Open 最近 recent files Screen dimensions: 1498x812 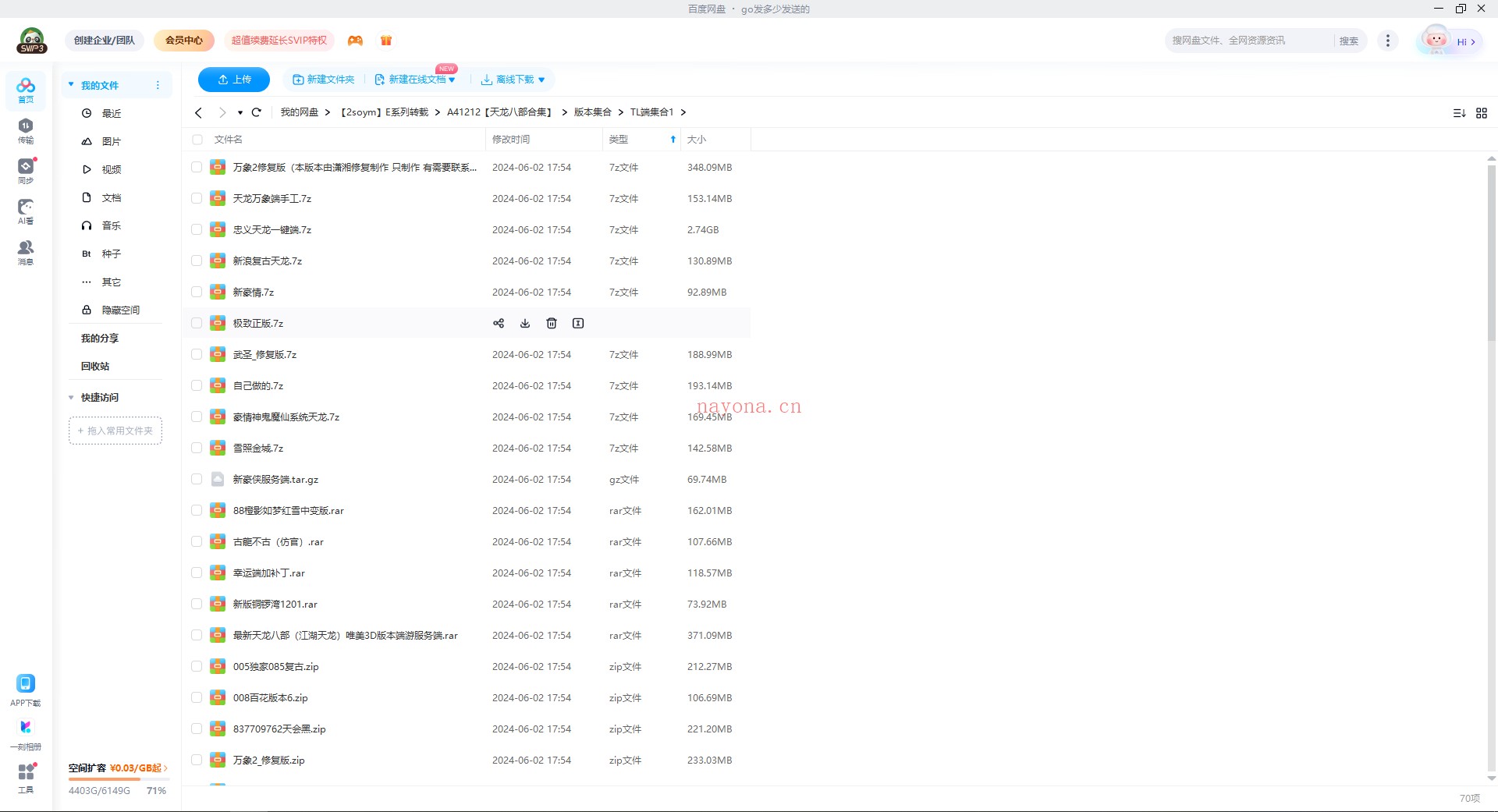point(112,113)
